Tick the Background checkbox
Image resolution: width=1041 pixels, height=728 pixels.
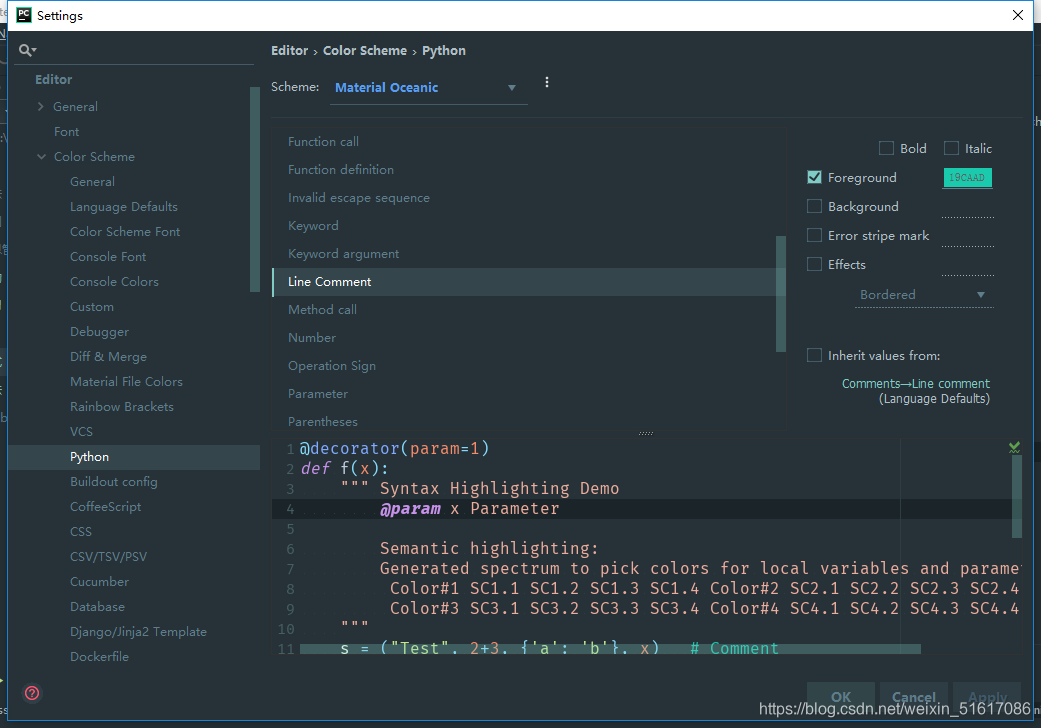tap(815, 206)
